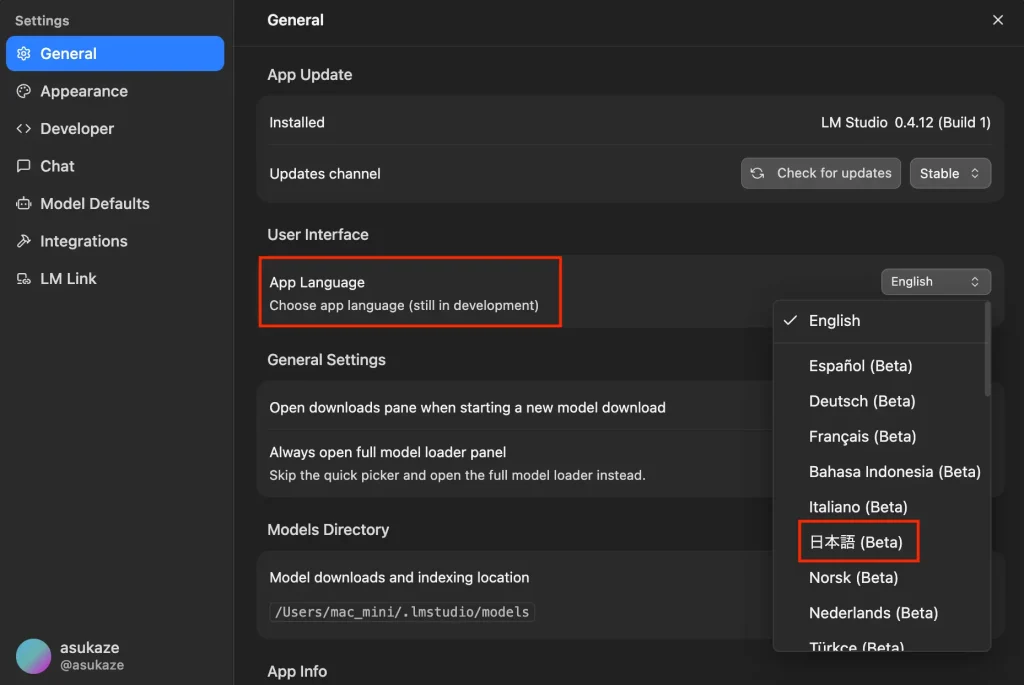
Task: Click the Developer code brackets icon
Action: point(24,129)
